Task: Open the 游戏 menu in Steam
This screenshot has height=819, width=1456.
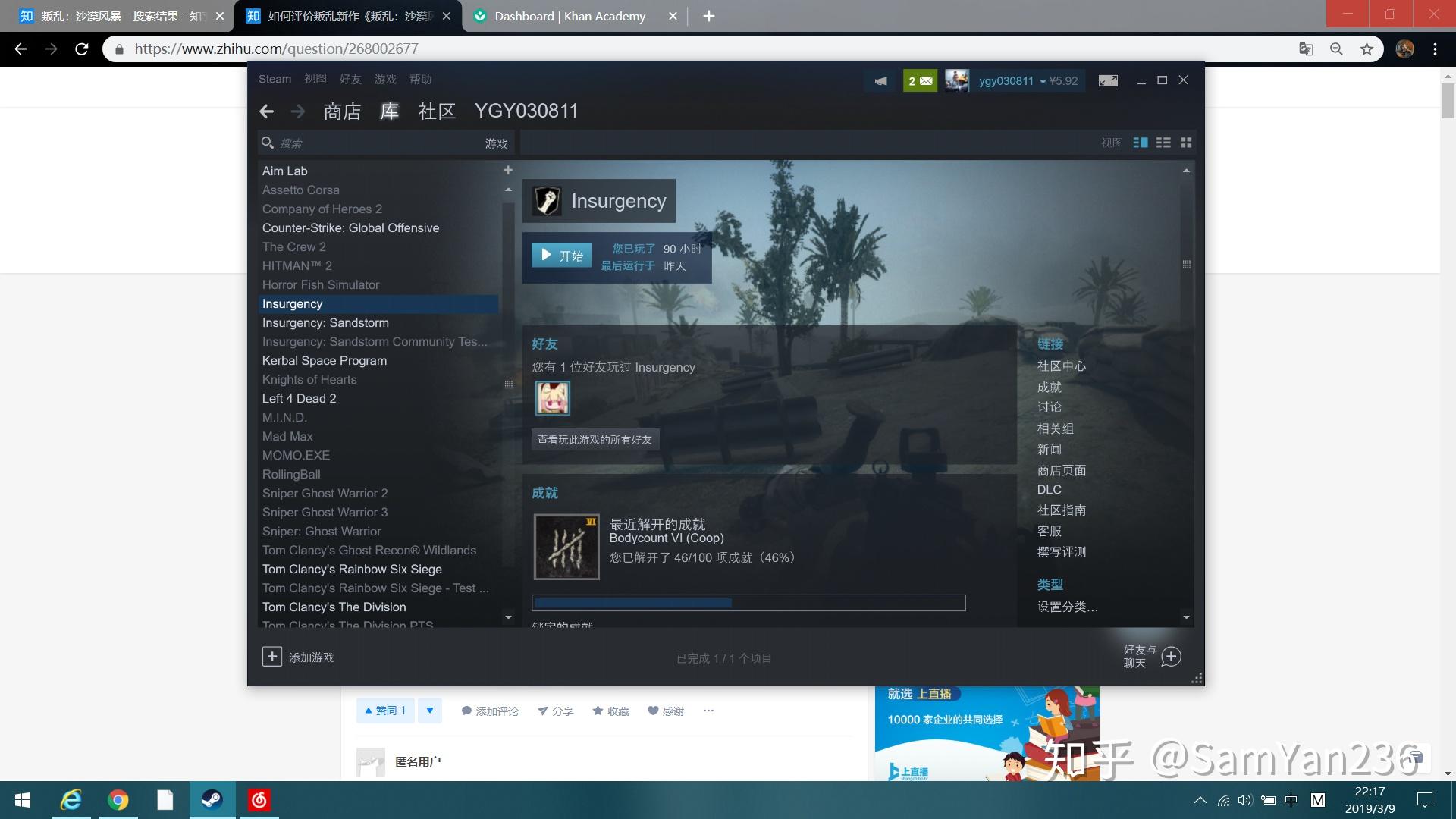Action: coord(385,79)
